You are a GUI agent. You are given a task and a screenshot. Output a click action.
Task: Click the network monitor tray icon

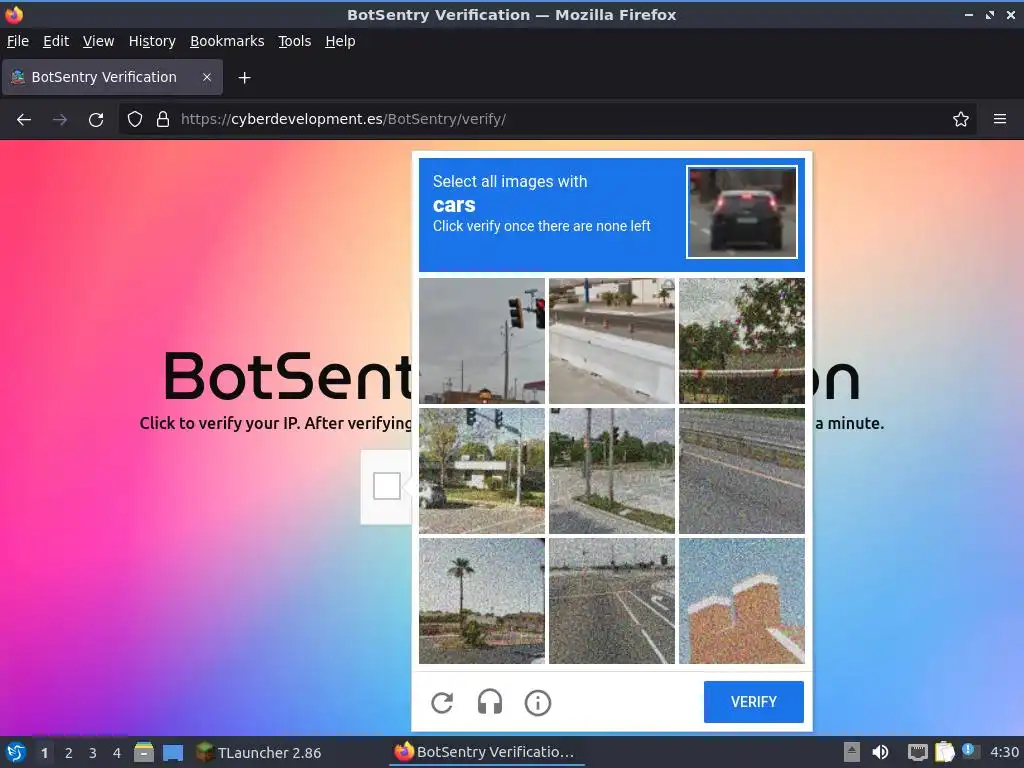pyautogui.click(x=918, y=753)
